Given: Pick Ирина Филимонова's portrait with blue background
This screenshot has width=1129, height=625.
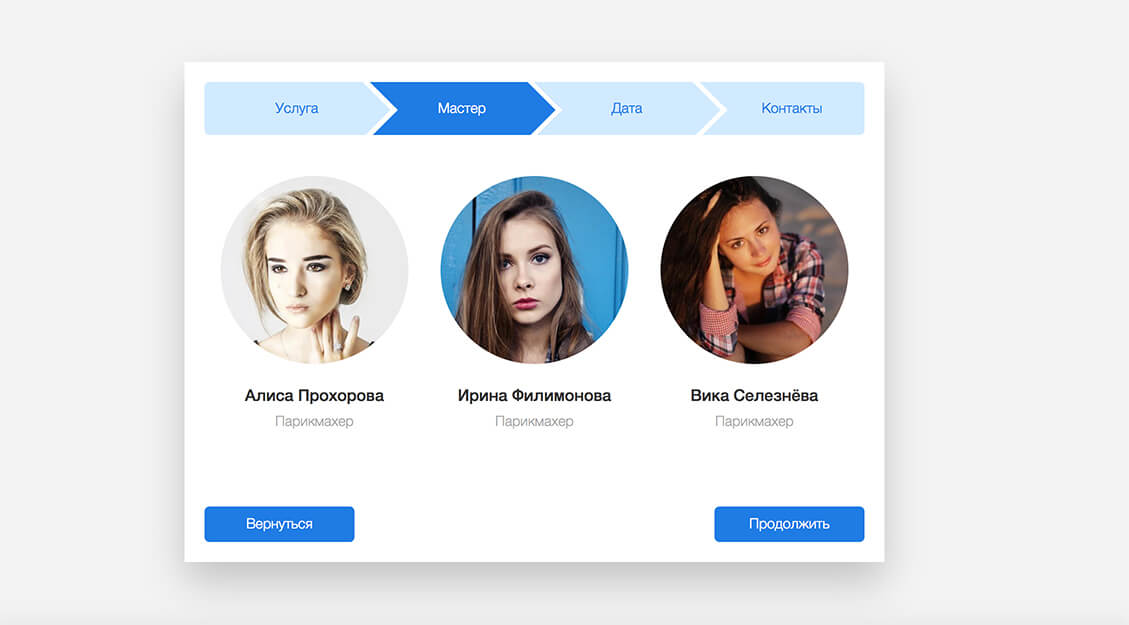Looking at the screenshot, I should 534,269.
